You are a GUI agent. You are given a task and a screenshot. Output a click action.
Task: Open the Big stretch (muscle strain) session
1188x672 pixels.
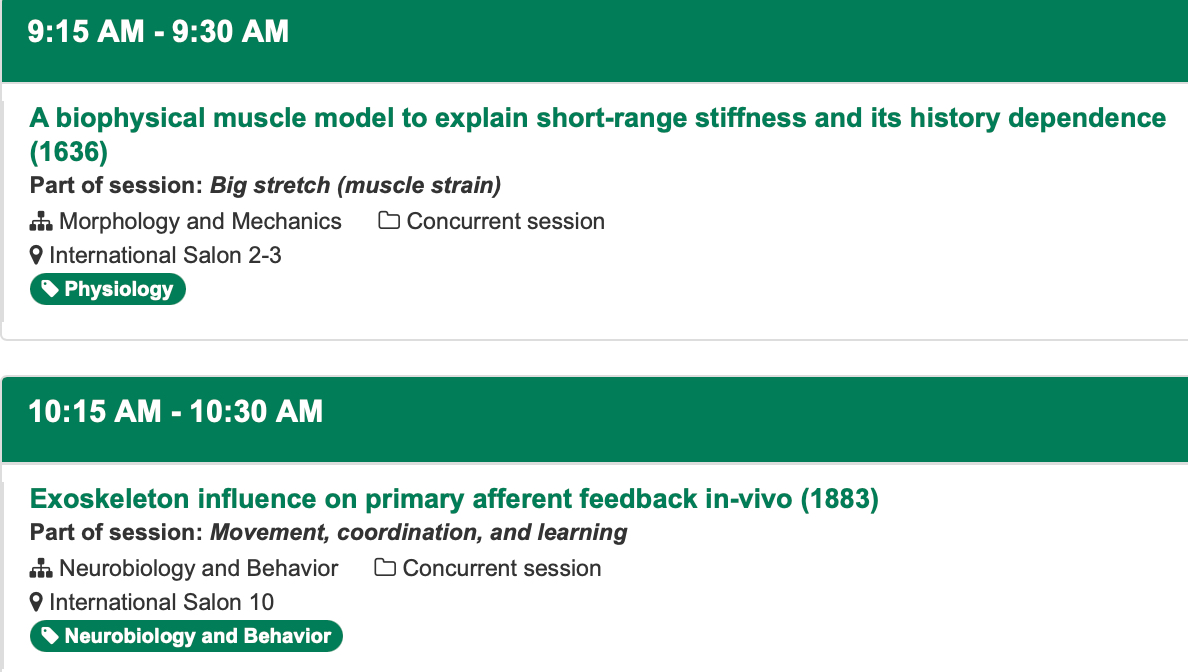click(x=355, y=186)
